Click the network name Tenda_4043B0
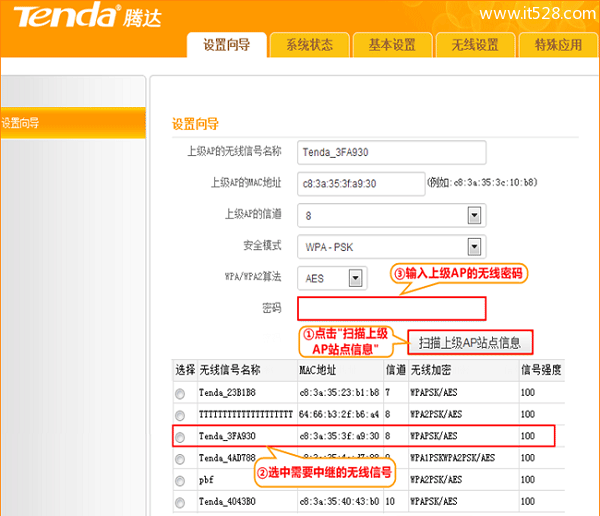This screenshot has height=516, width=600. [227, 502]
